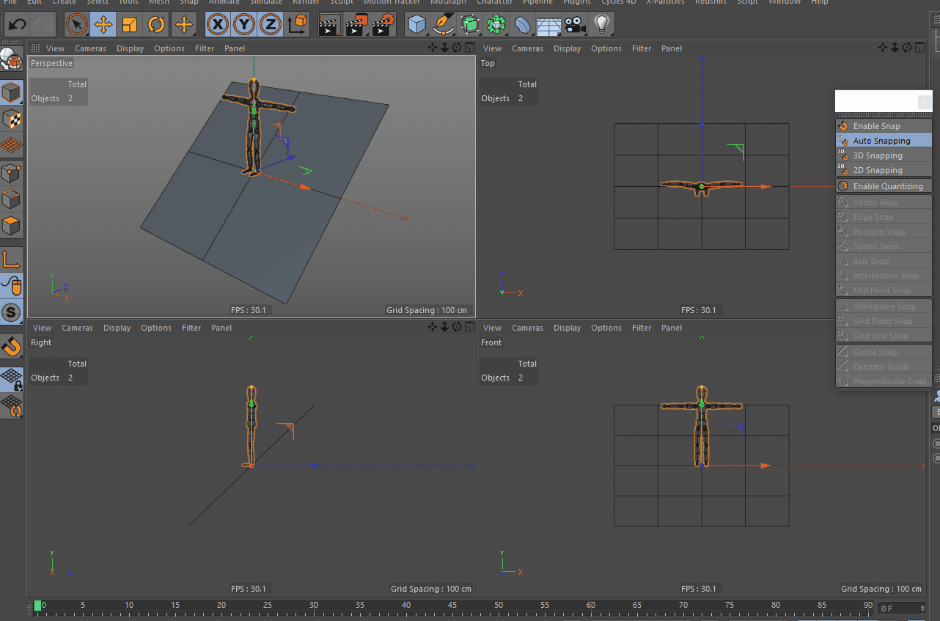This screenshot has height=621, width=940.
Task: Switch to Points mode
Action: coord(11,173)
